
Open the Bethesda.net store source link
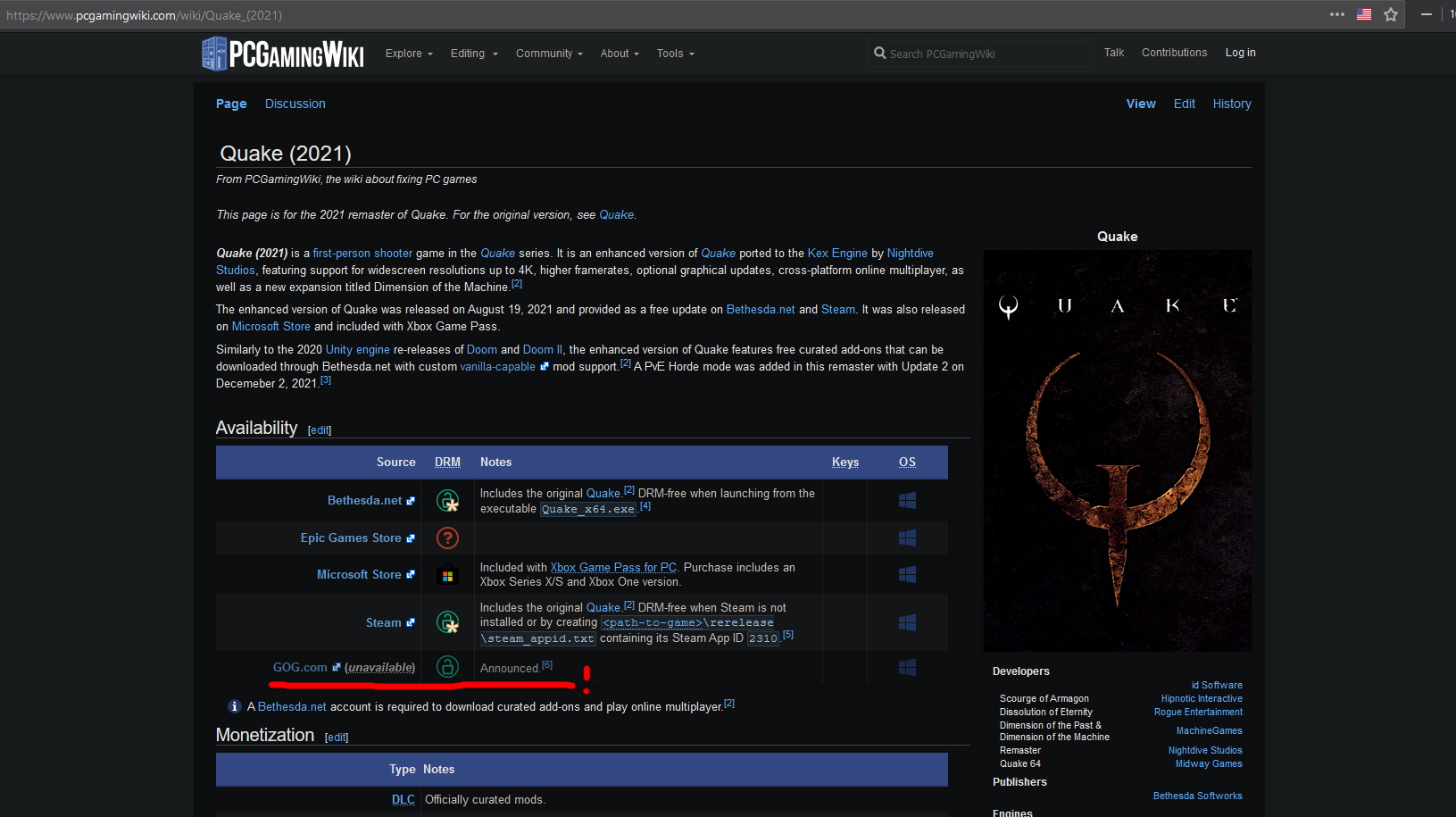tap(364, 501)
